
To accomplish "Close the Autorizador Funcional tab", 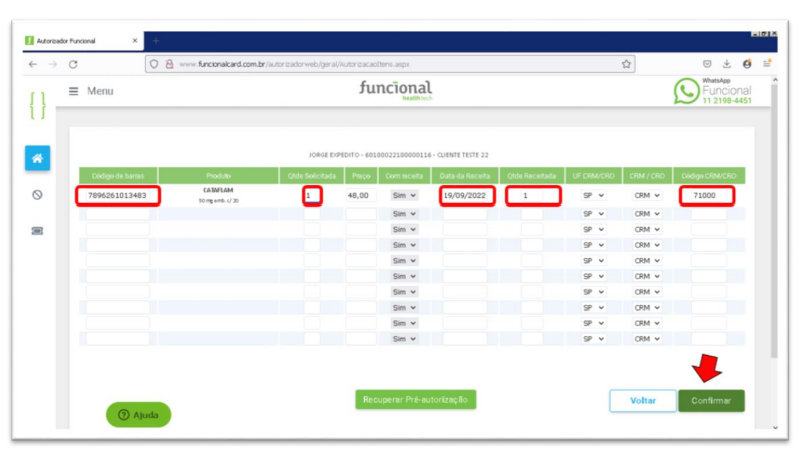I will pyautogui.click(x=135, y=41).
